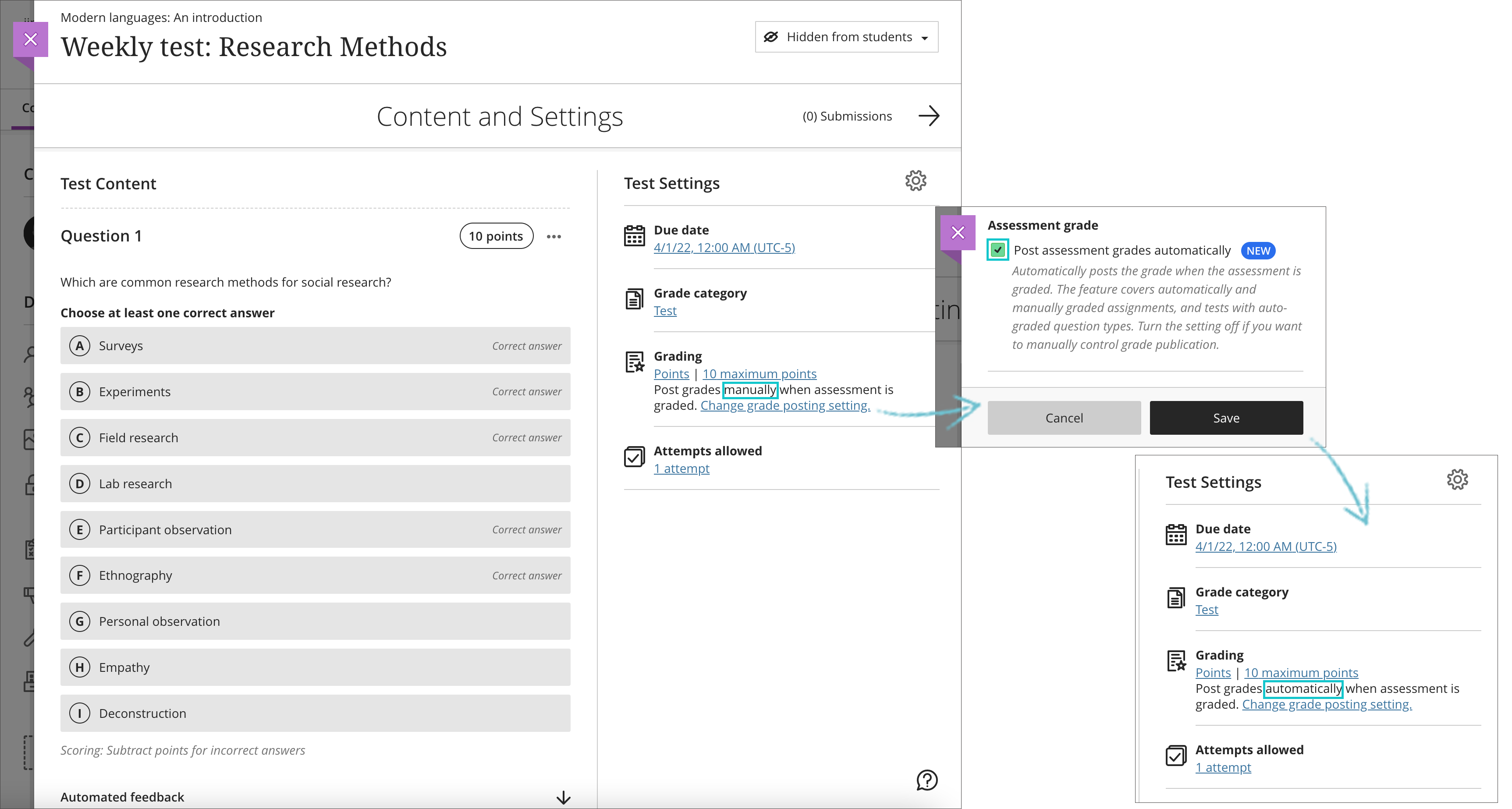Open Test Settings gear icon in main panel
The height and width of the screenshot is (809, 1512).
(915, 181)
